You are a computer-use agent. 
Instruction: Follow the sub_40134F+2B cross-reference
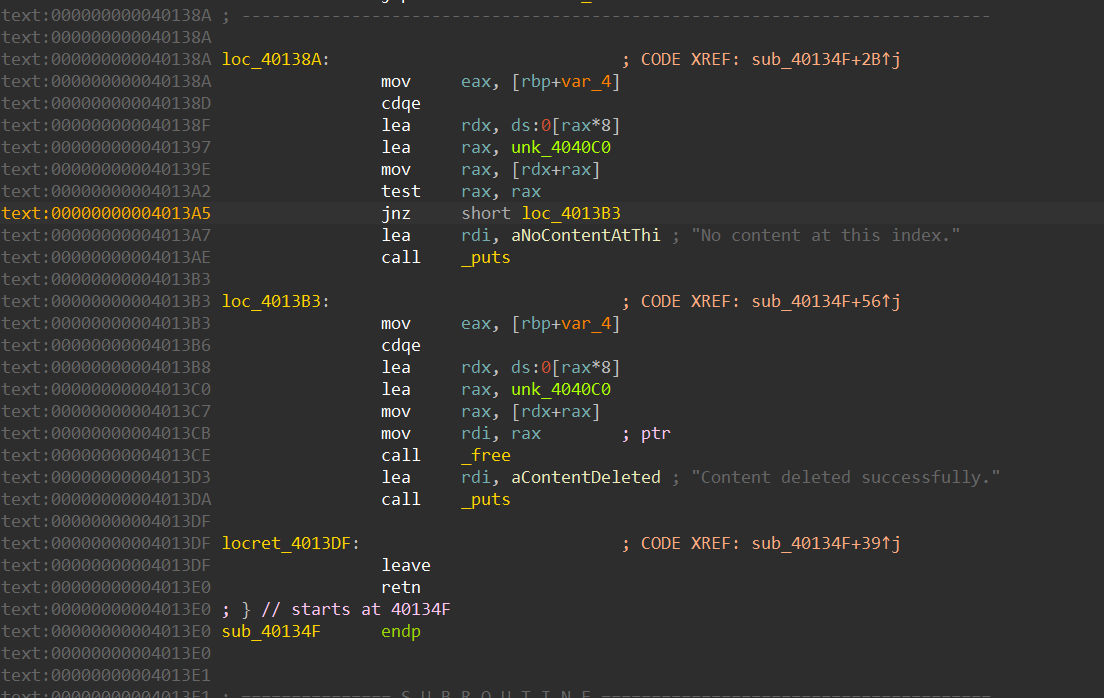coord(825,59)
